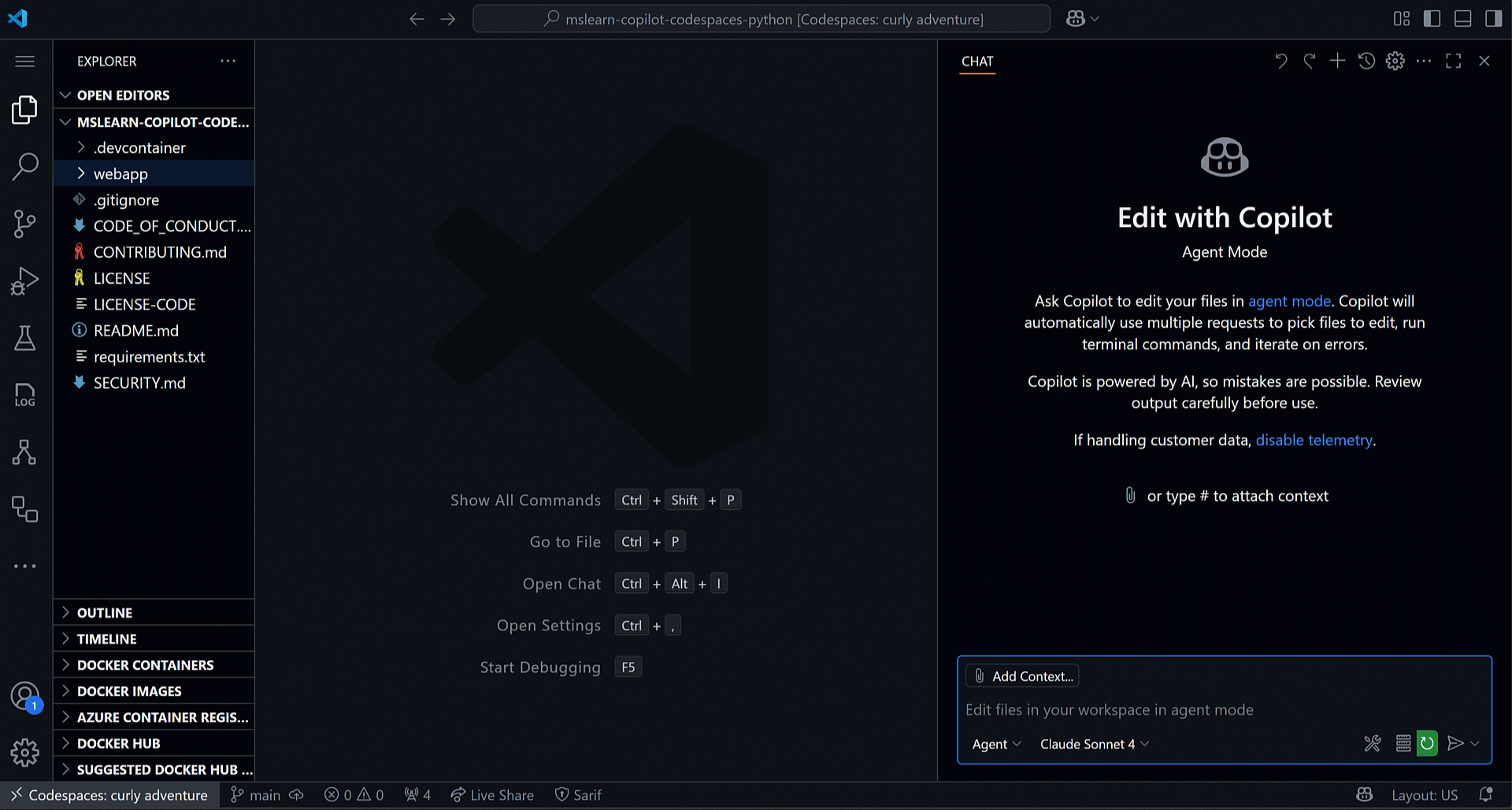Open the Manage gear in activity bar

point(24,752)
